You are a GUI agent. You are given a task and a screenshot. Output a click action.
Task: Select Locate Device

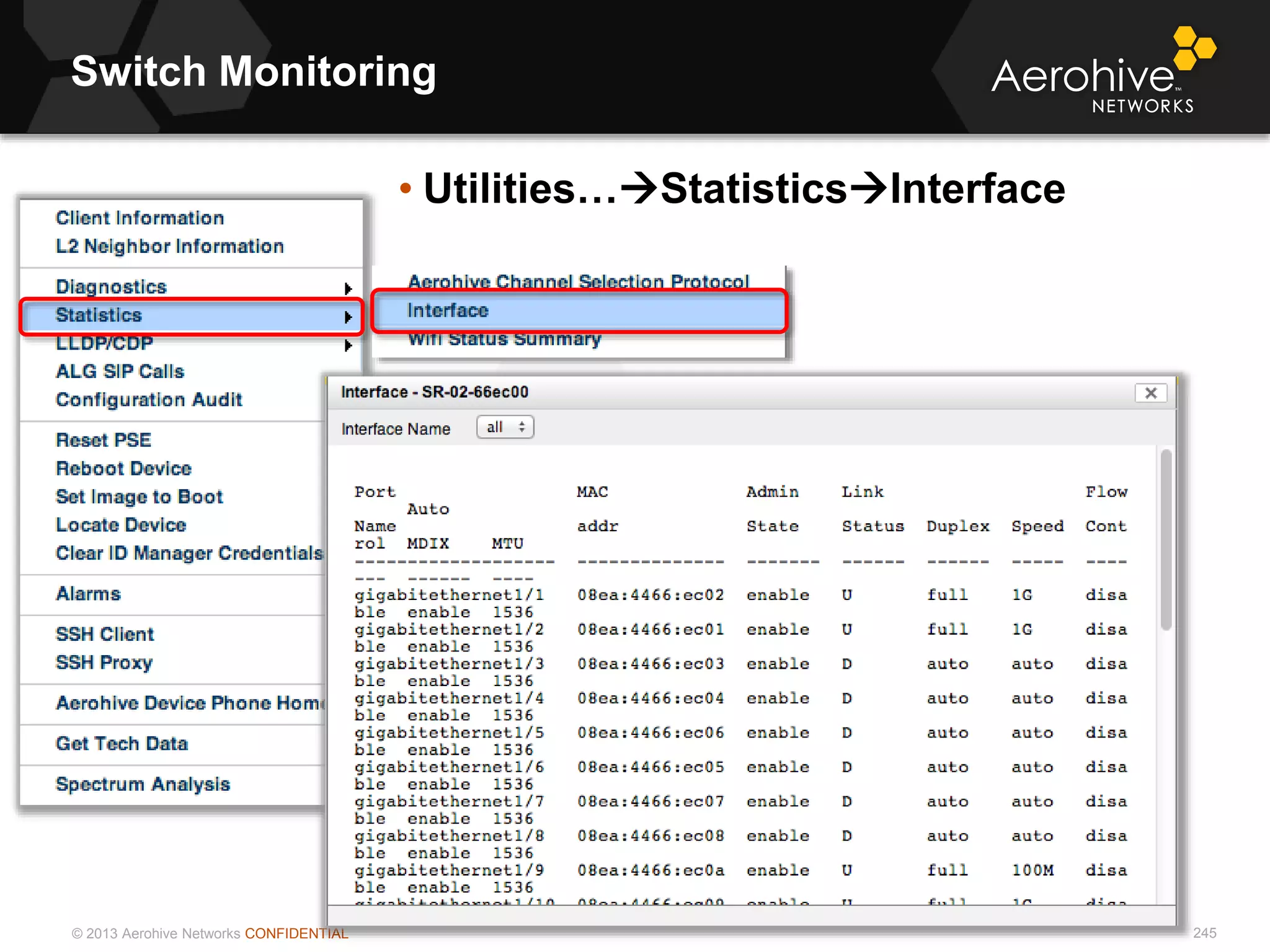tap(121, 525)
